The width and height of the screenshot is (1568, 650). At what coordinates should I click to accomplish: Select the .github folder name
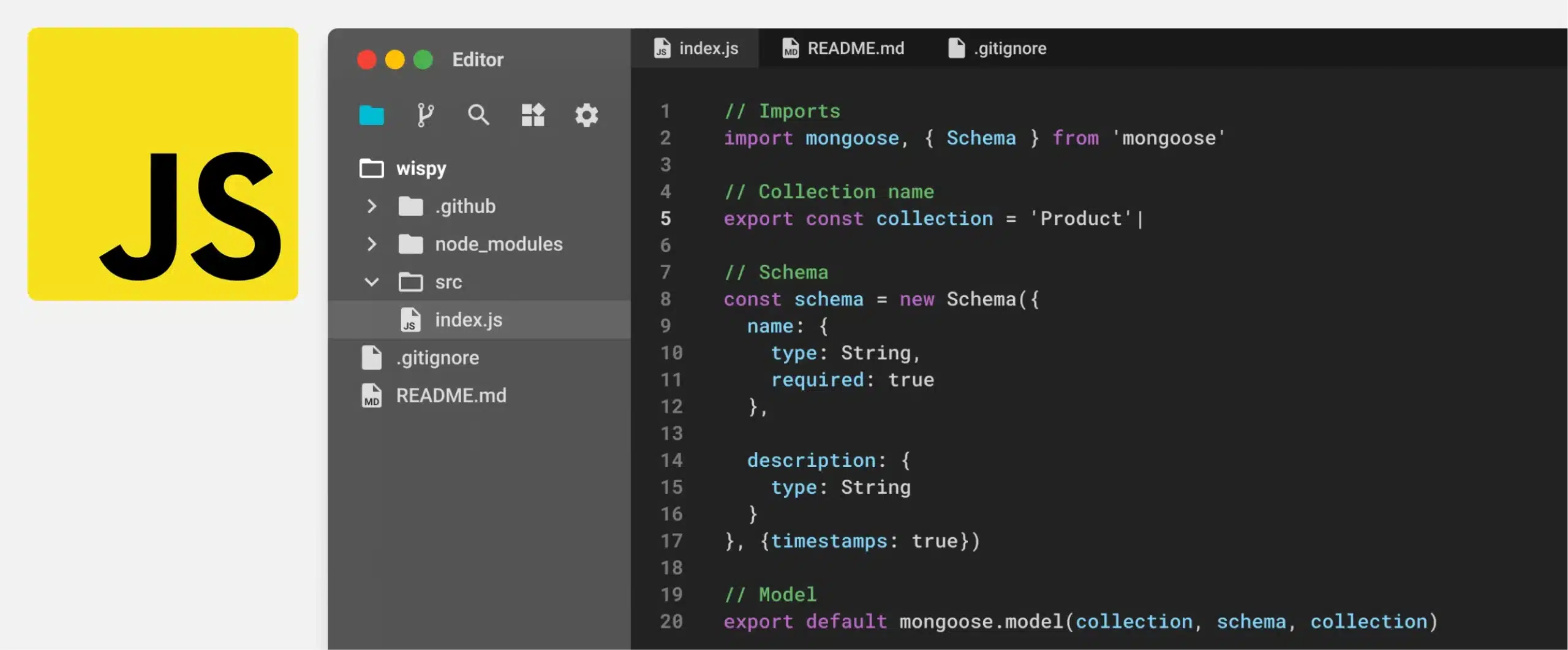pyautogui.click(x=465, y=206)
